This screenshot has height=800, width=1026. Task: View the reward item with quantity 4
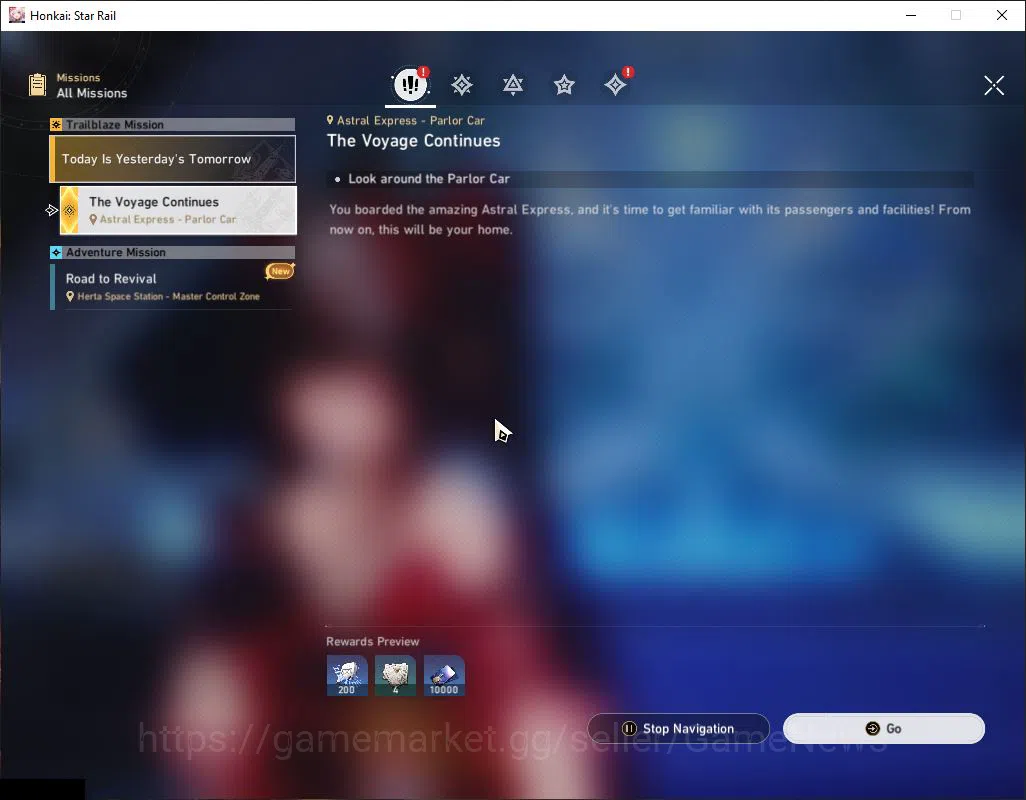click(x=395, y=676)
